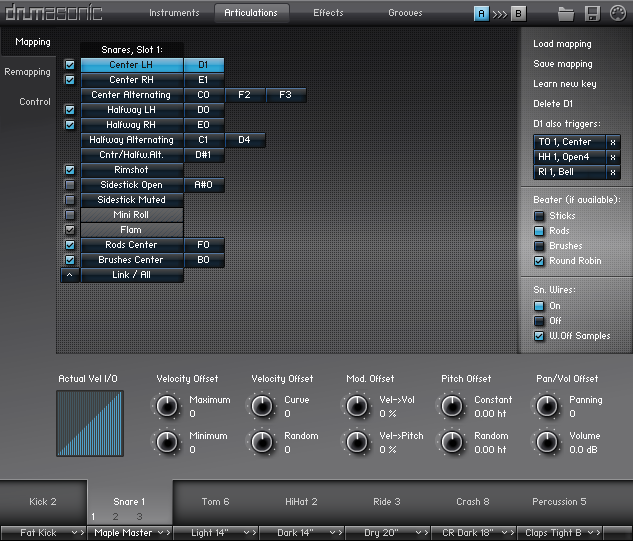Screen dimensions: 633x541
Task: Toggle the Center RH checkbox
Action: (70, 80)
